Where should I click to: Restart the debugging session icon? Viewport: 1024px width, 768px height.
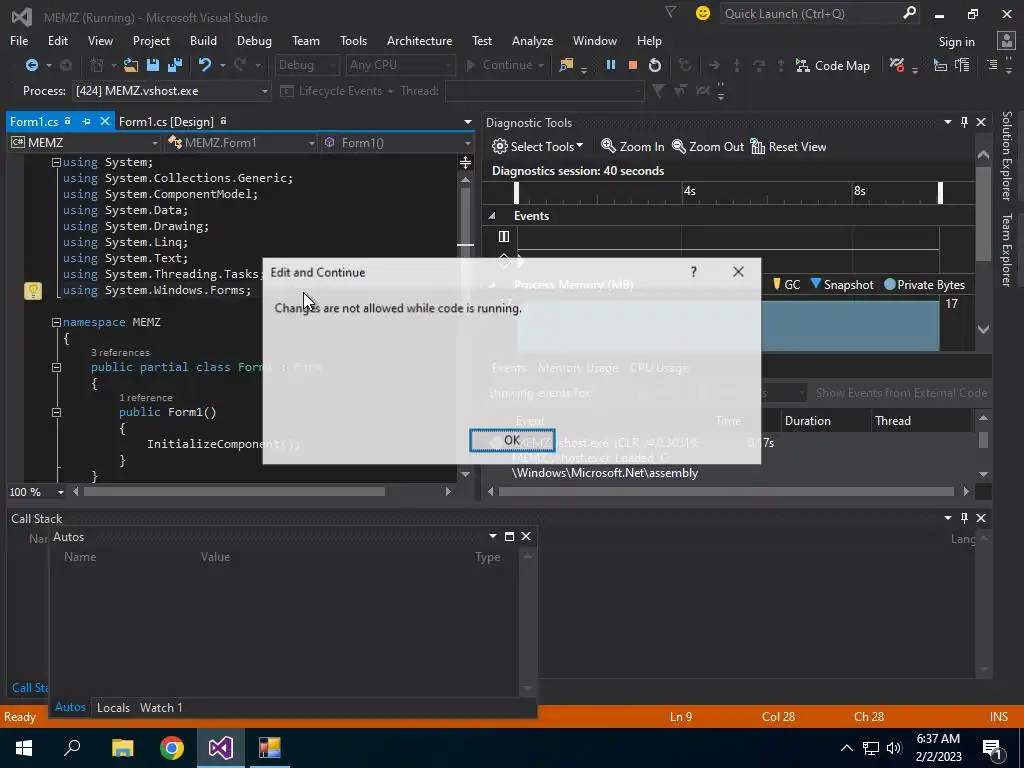(654, 65)
